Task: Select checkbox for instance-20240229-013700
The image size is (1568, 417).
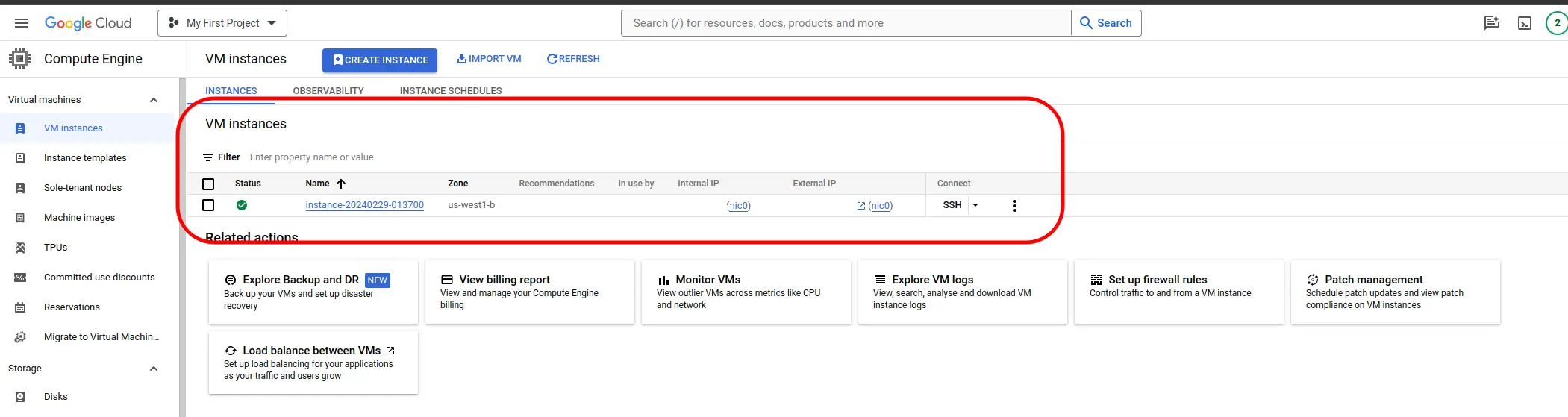Action: pos(208,205)
